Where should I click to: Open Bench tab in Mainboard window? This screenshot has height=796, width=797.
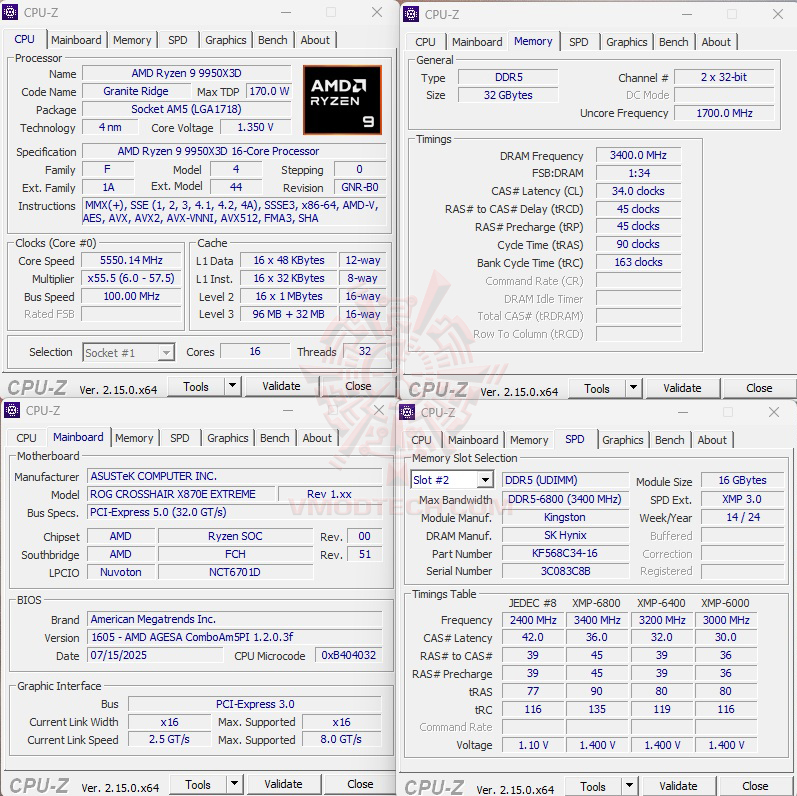point(274,438)
